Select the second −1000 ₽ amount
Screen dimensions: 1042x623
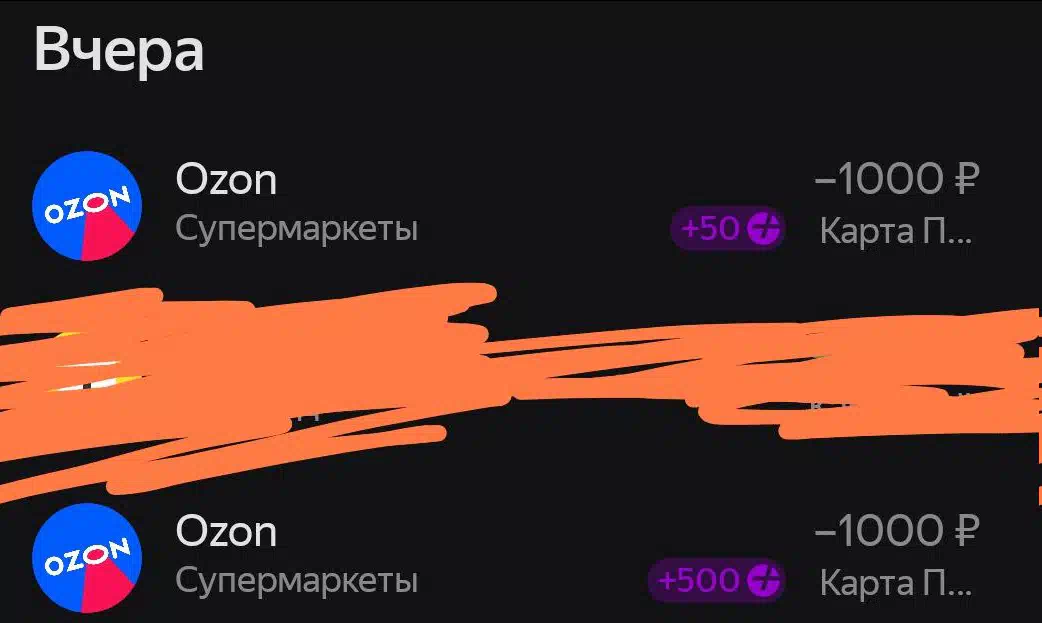click(x=897, y=530)
